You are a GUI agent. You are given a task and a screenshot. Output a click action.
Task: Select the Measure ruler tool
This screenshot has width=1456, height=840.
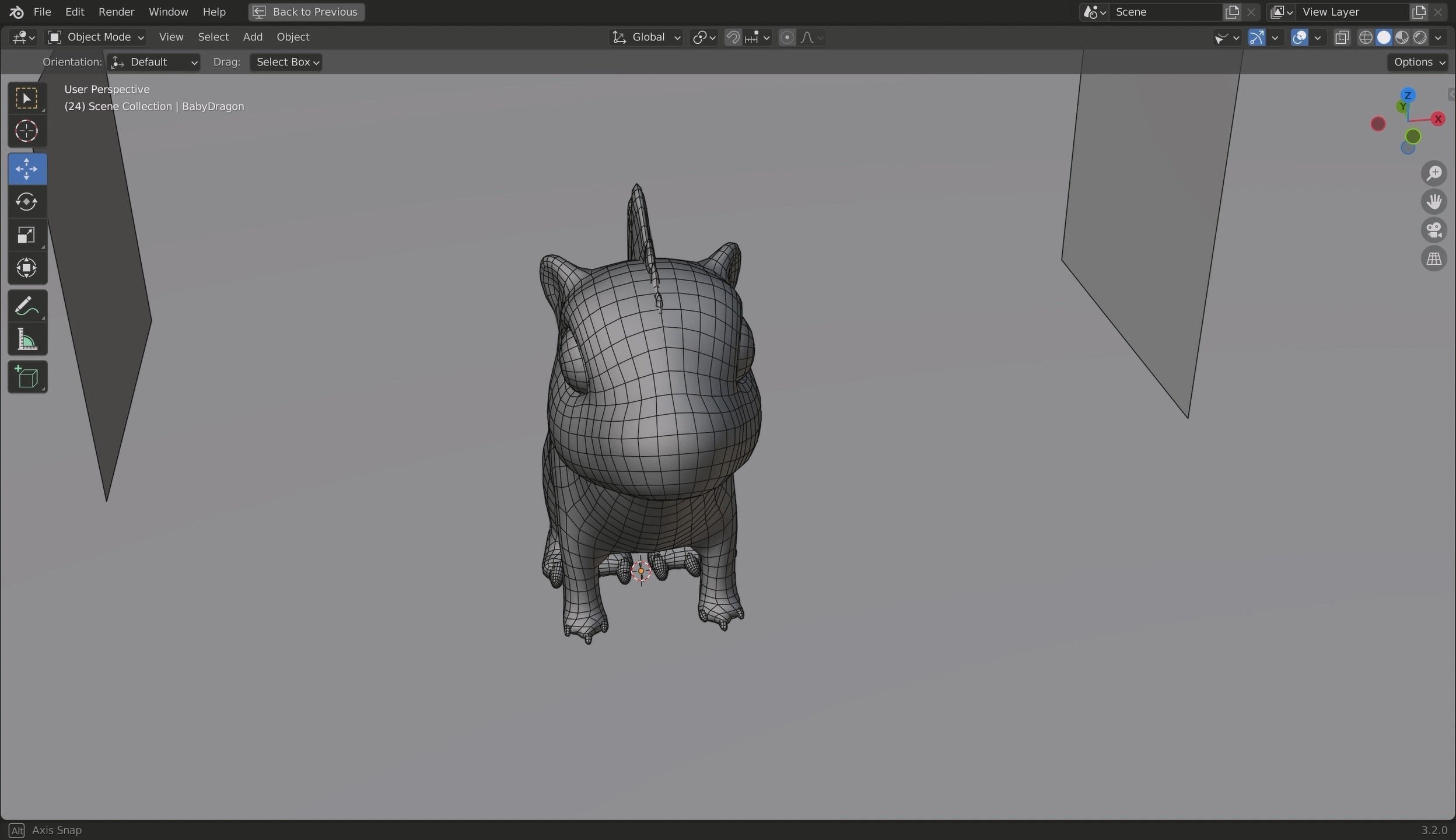(27, 339)
